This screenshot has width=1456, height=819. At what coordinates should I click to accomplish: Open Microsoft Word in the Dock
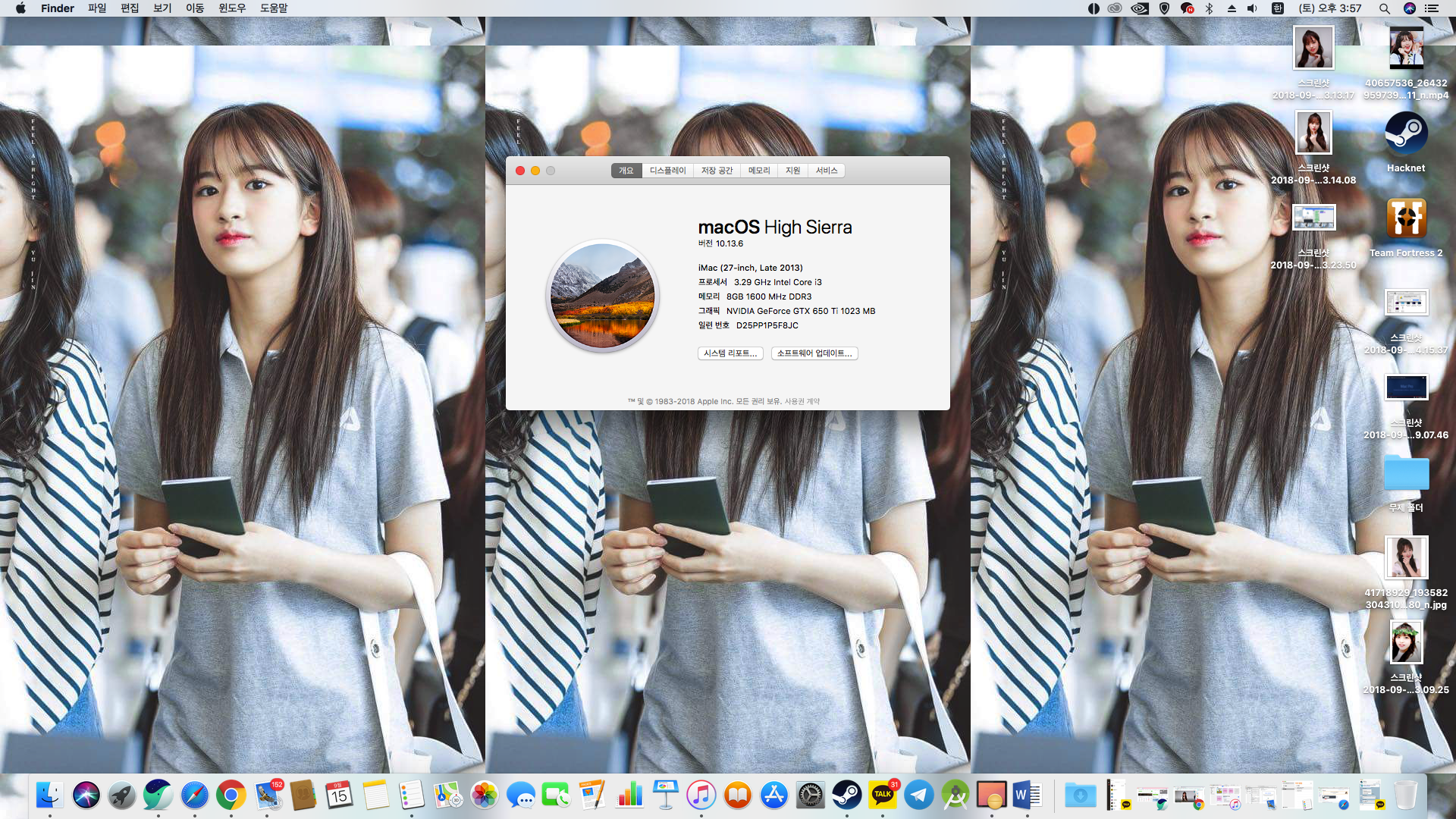click(1028, 795)
